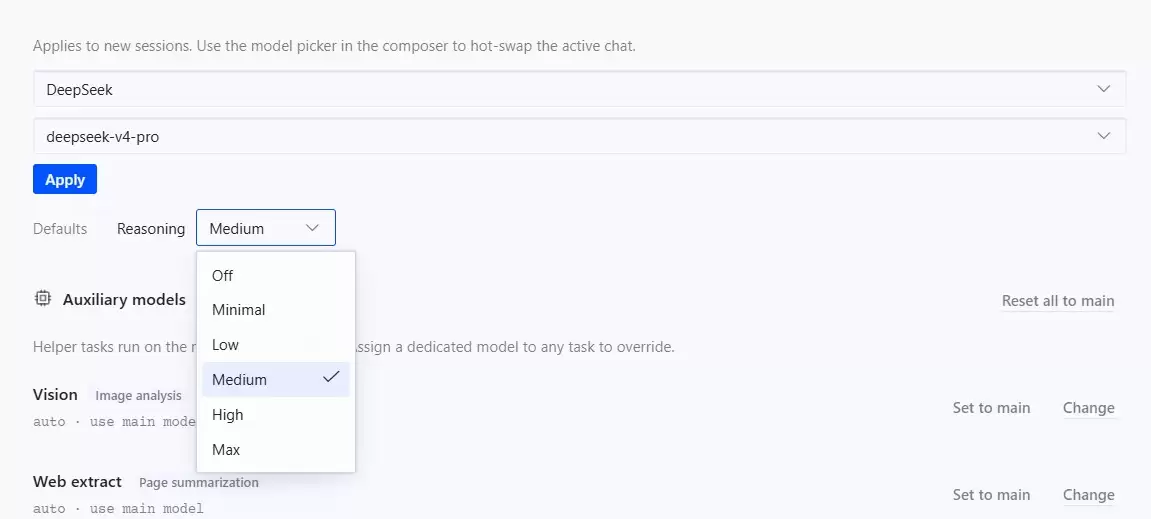Click the DeepSeek provider dropdown chevron
Viewport: 1151px width, 519px height.
(1103, 89)
